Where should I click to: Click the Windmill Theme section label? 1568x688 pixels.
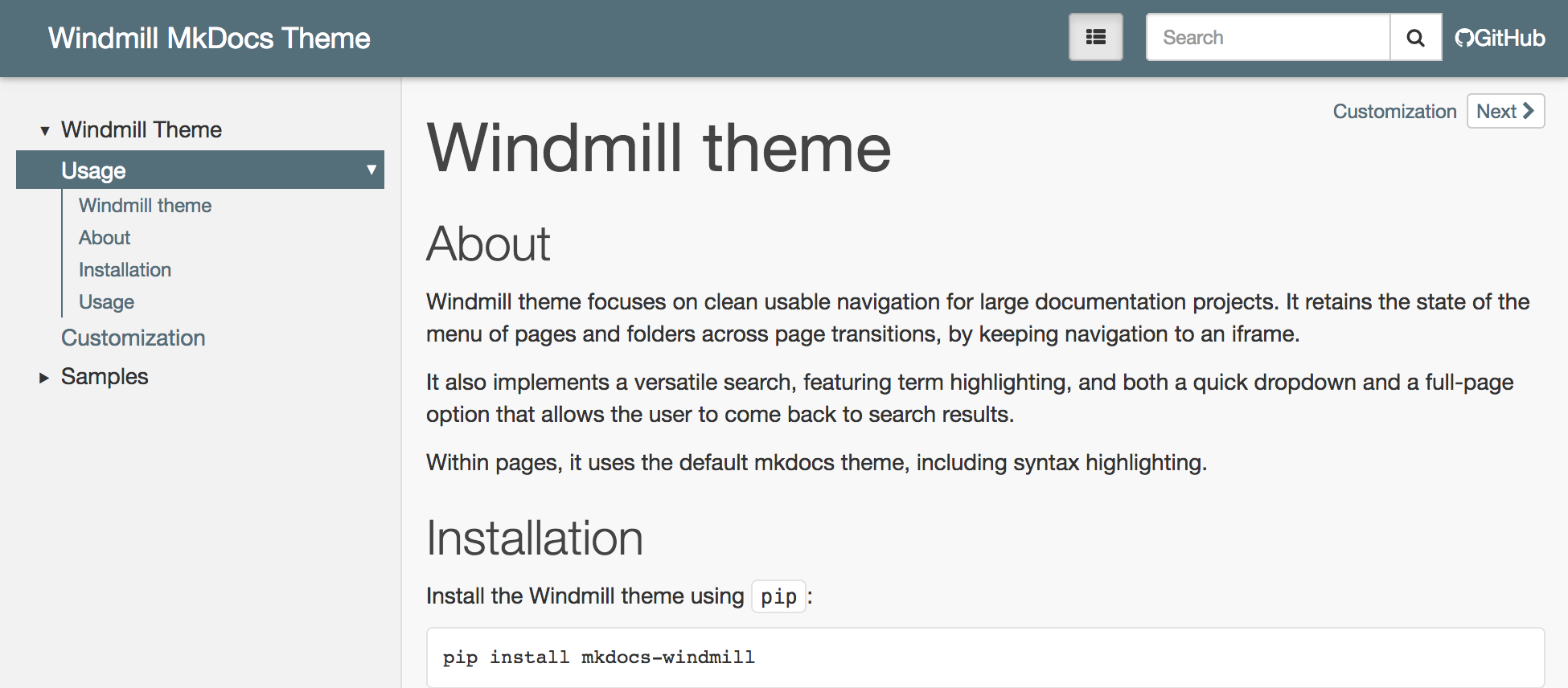pyautogui.click(x=142, y=129)
